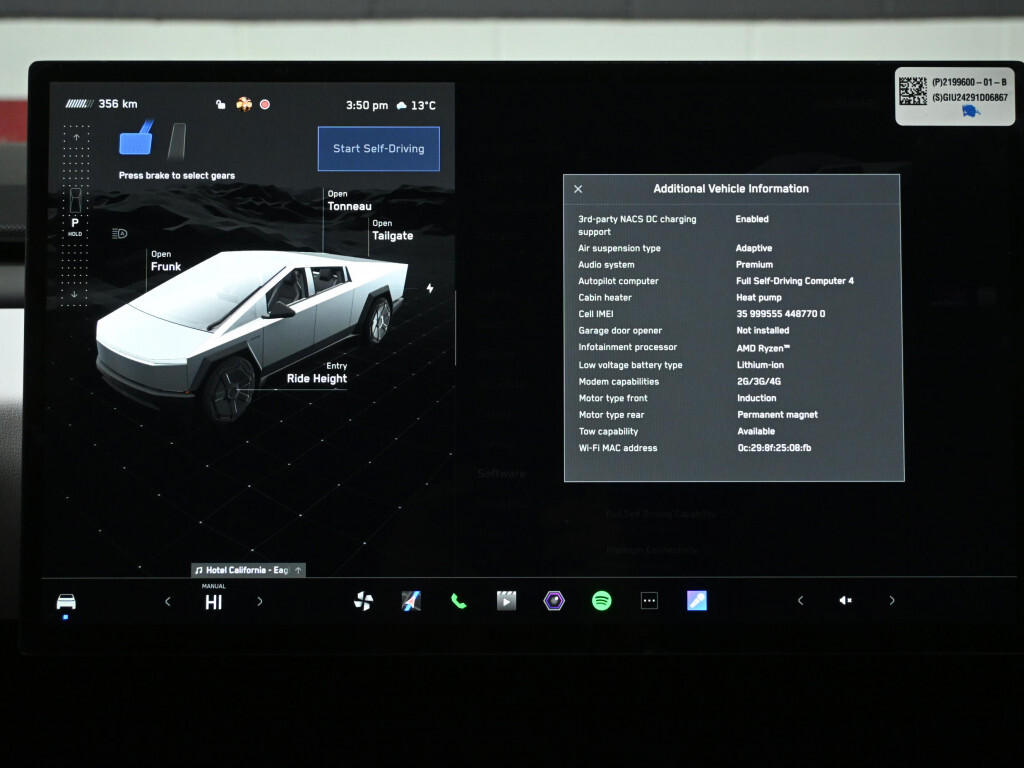
Task: Toggle the auto headlights indicator
Action: [x=120, y=233]
